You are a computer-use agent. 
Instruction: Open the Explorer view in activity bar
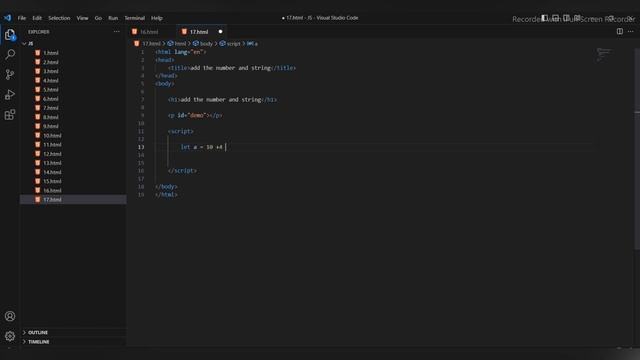point(10,35)
